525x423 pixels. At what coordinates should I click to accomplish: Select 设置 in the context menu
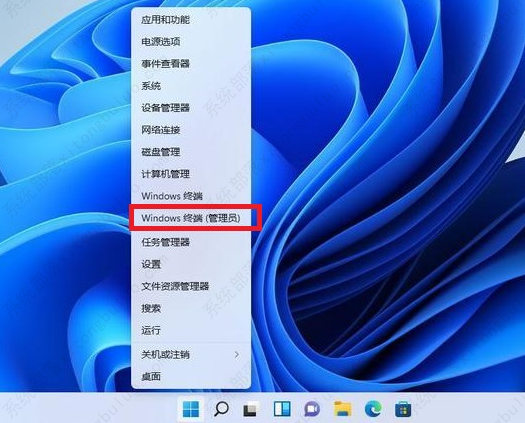click(x=191, y=264)
